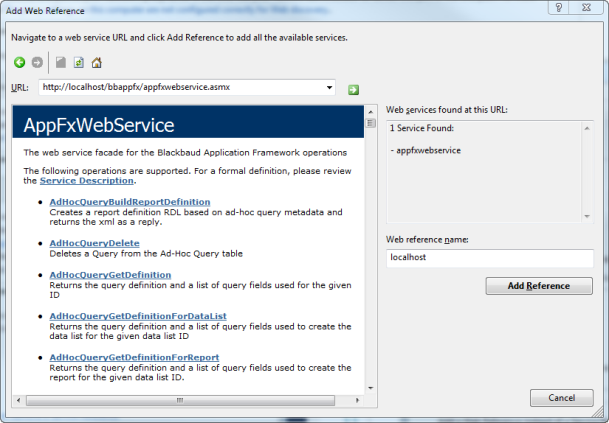Follow the AdHocQueryGetDefinitionForDataList link
The width and height of the screenshot is (609, 423).
[x=138, y=316]
